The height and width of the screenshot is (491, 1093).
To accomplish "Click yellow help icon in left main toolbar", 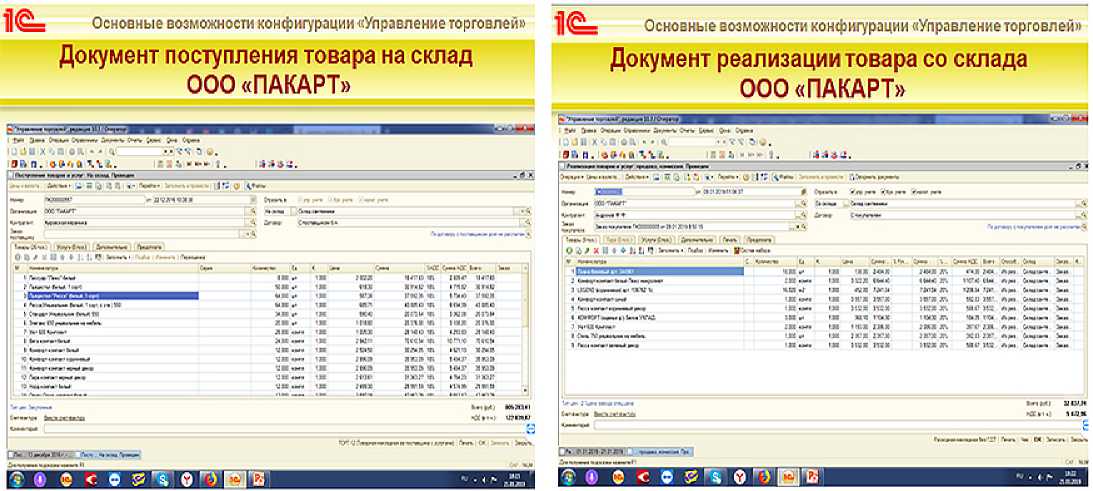I will coord(210,152).
